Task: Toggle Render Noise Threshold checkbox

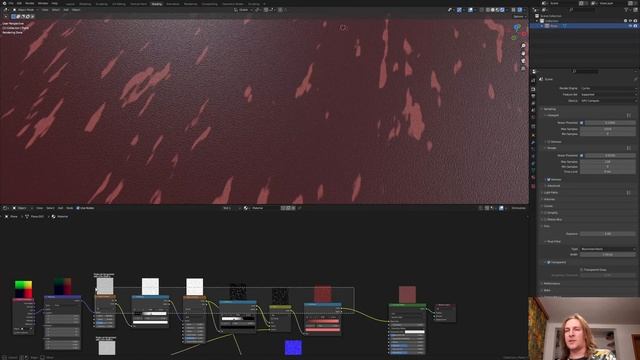Action: (x=582, y=156)
